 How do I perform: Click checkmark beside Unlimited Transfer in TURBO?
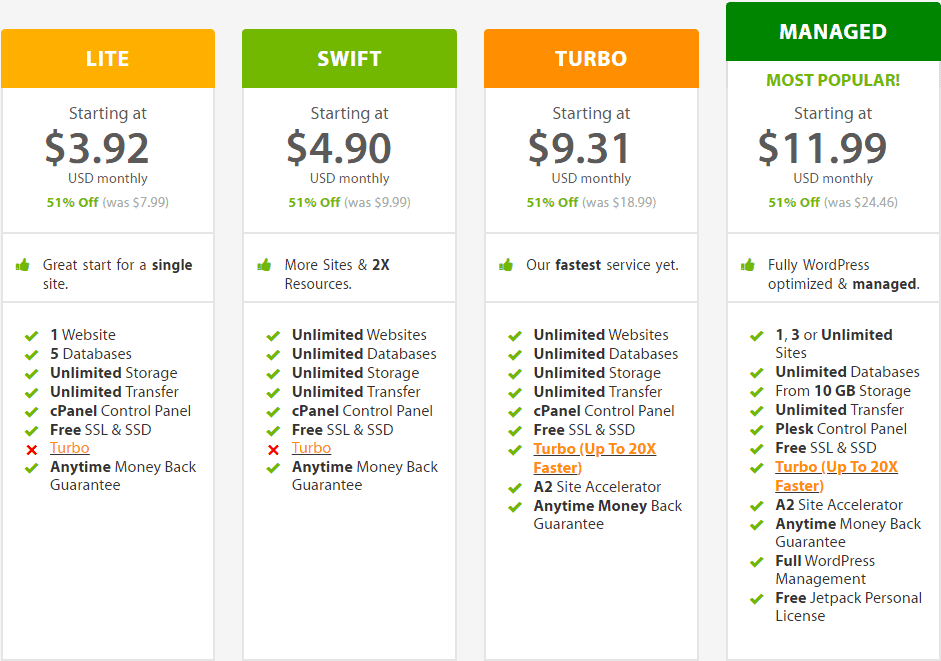(515, 393)
